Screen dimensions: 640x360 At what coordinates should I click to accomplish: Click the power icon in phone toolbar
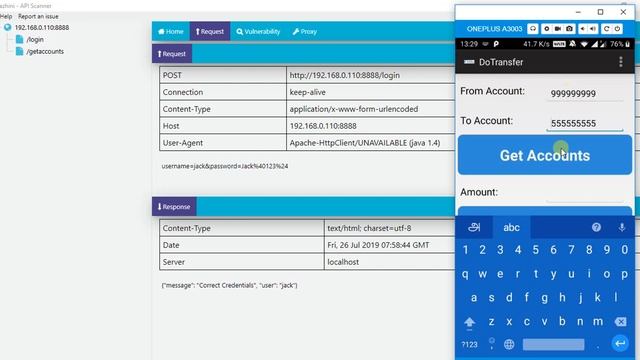coord(617,29)
